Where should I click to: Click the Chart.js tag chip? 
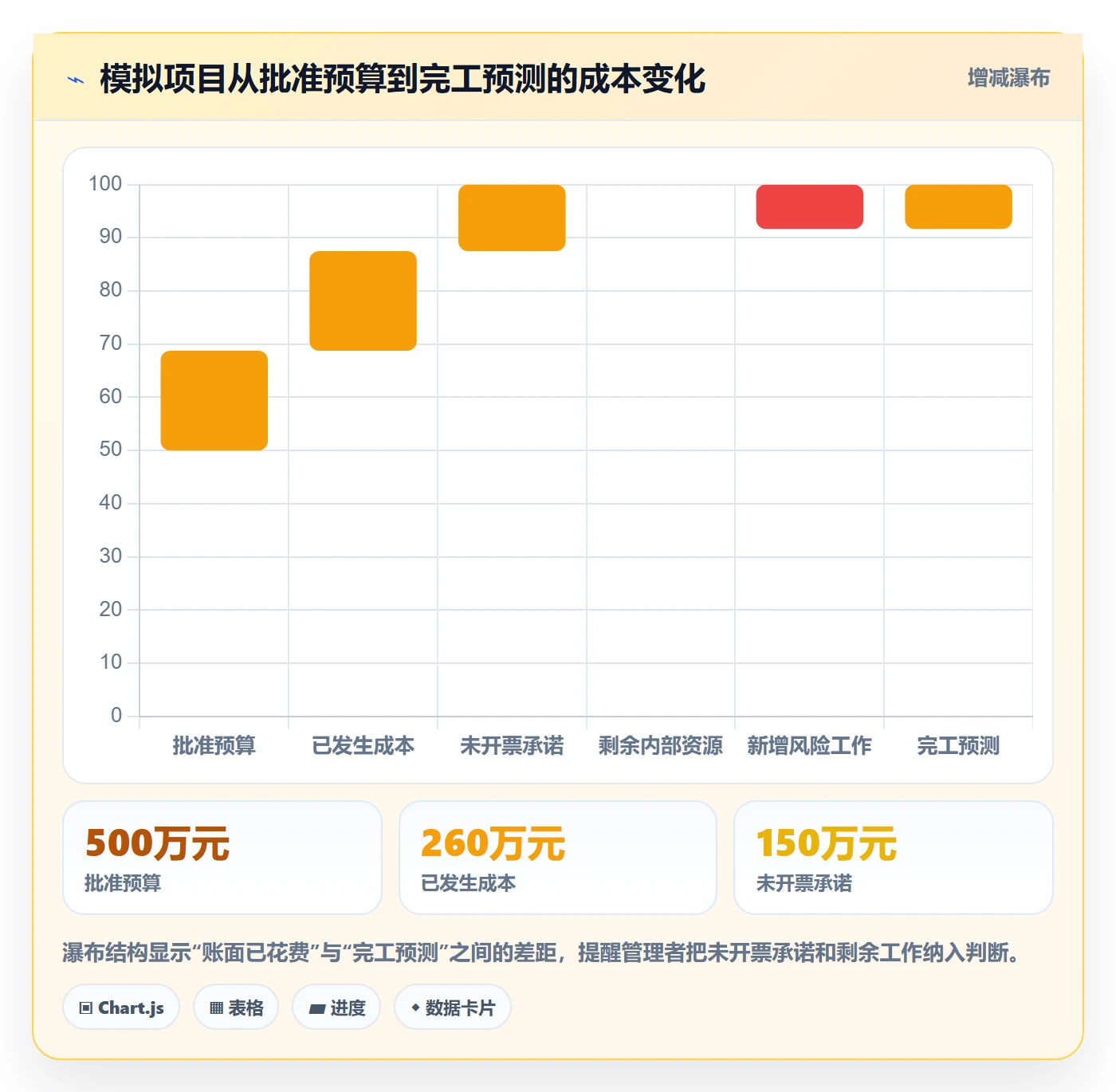coord(121,1008)
